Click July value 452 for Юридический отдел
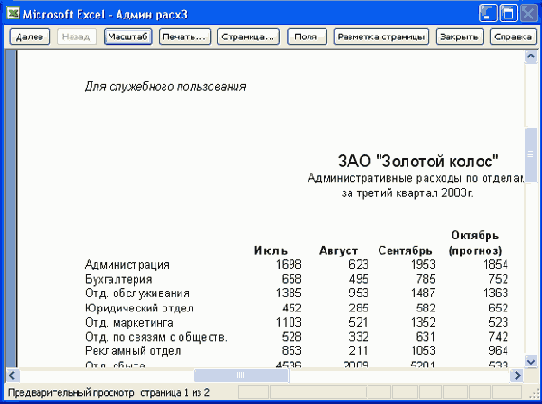The height and width of the screenshot is (404, 542). tap(291, 308)
